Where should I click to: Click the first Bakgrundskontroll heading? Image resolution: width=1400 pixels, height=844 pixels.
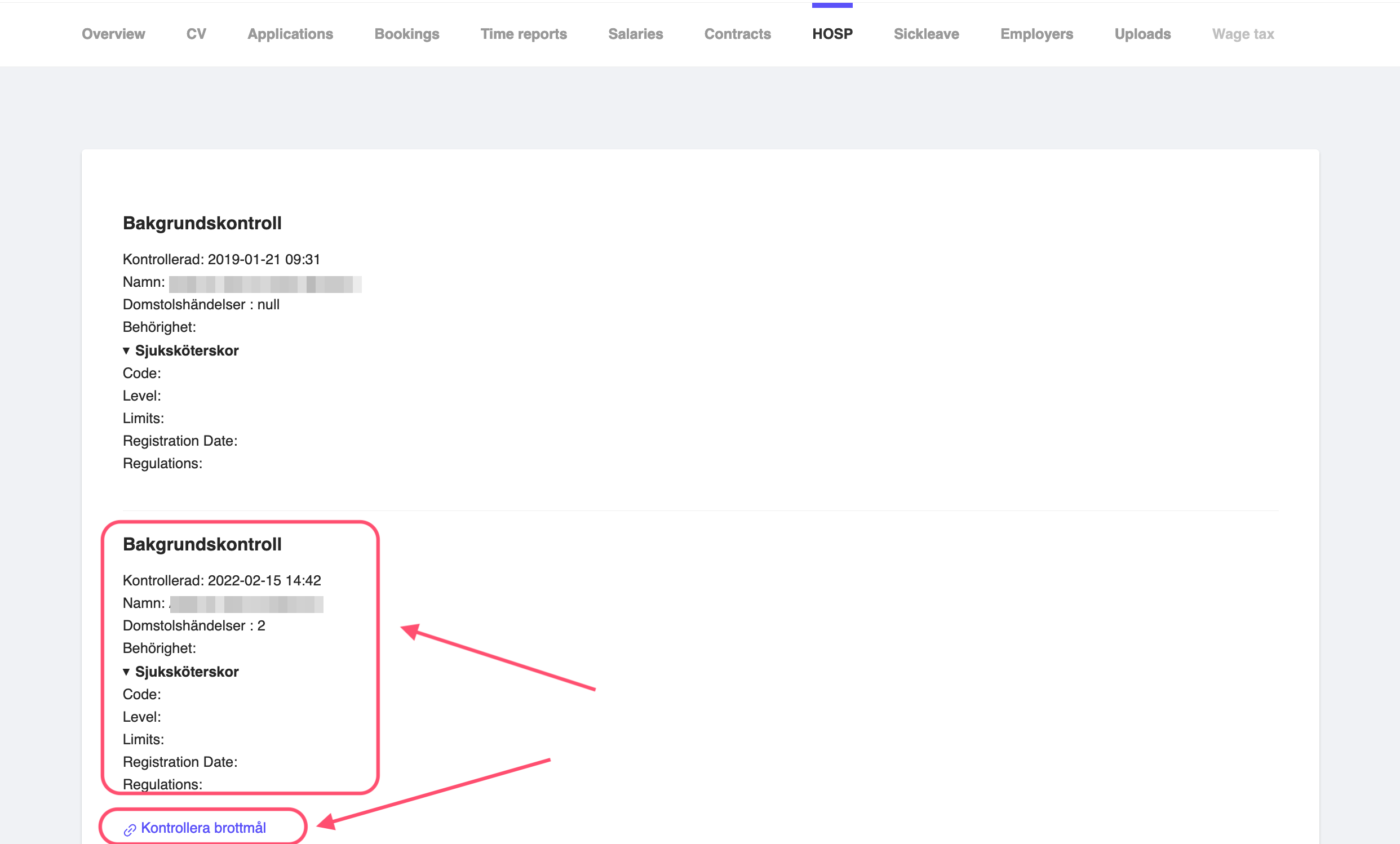[x=202, y=223]
